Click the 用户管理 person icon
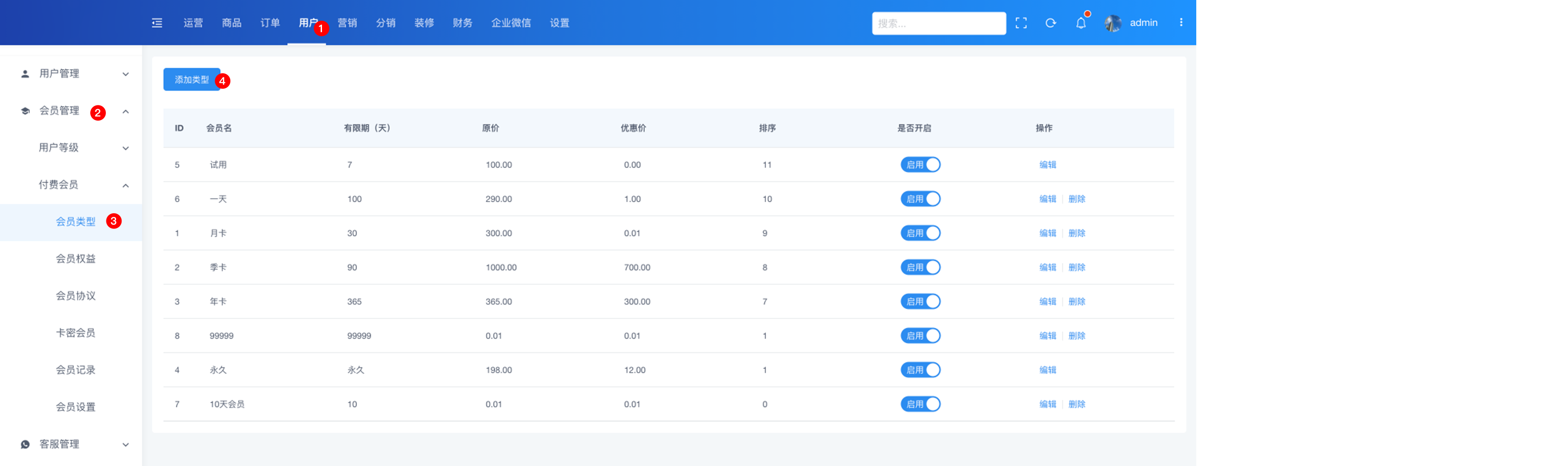The width and height of the screenshot is (1568, 466). tap(25, 74)
